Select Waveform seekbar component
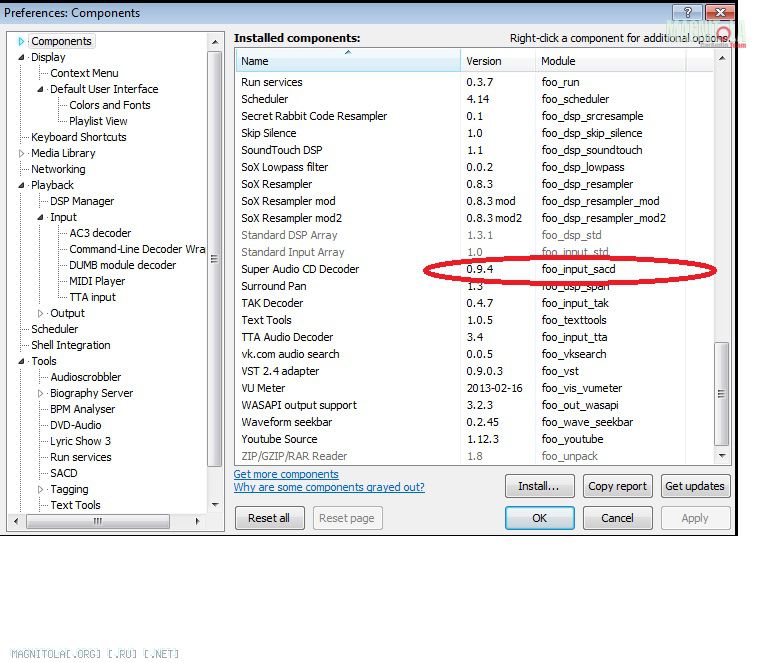This screenshot has width=766, height=663. pyautogui.click(x=474, y=422)
